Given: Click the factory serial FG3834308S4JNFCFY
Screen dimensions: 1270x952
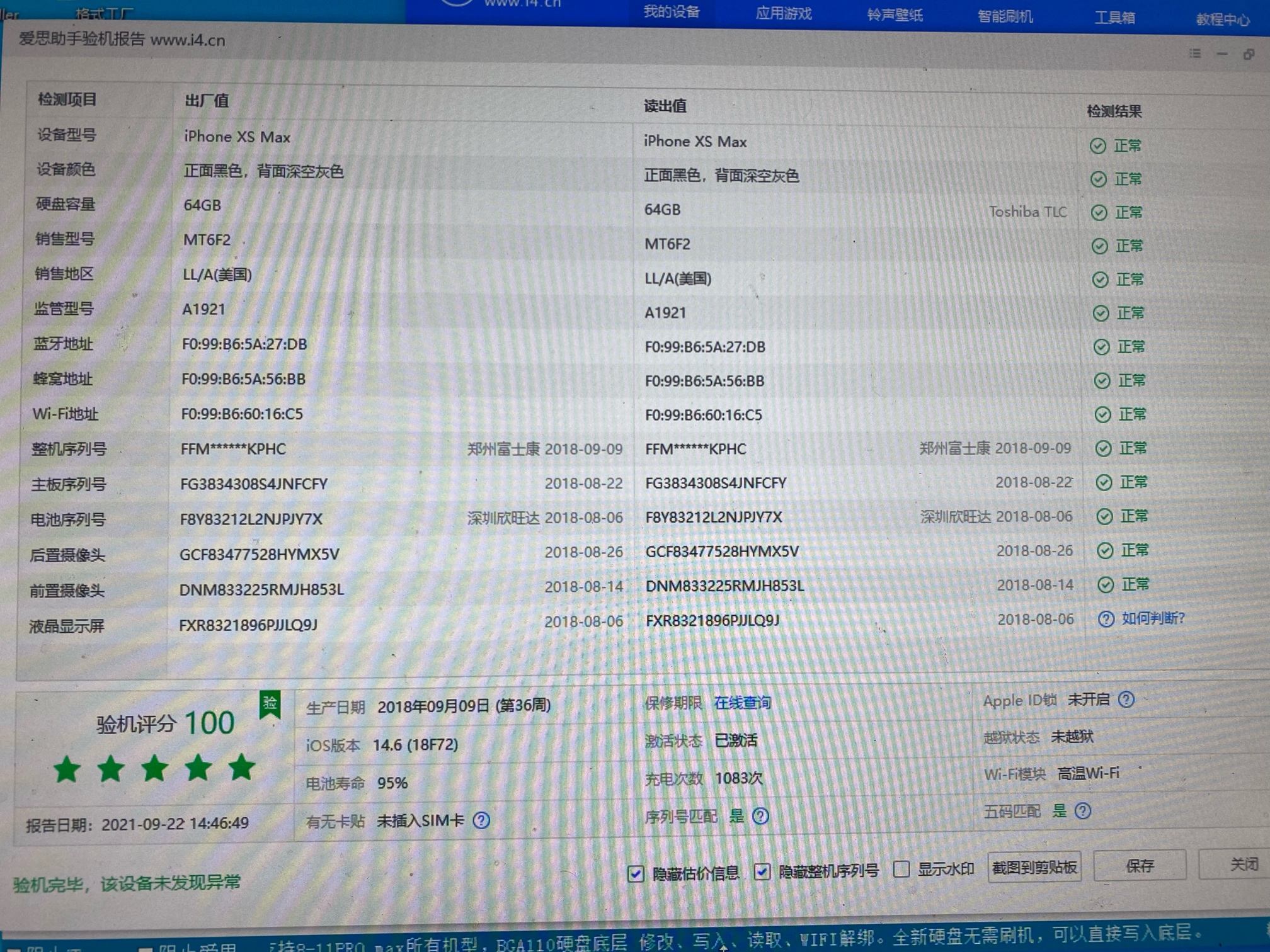Looking at the screenshot, I should [x=254, y=484].
